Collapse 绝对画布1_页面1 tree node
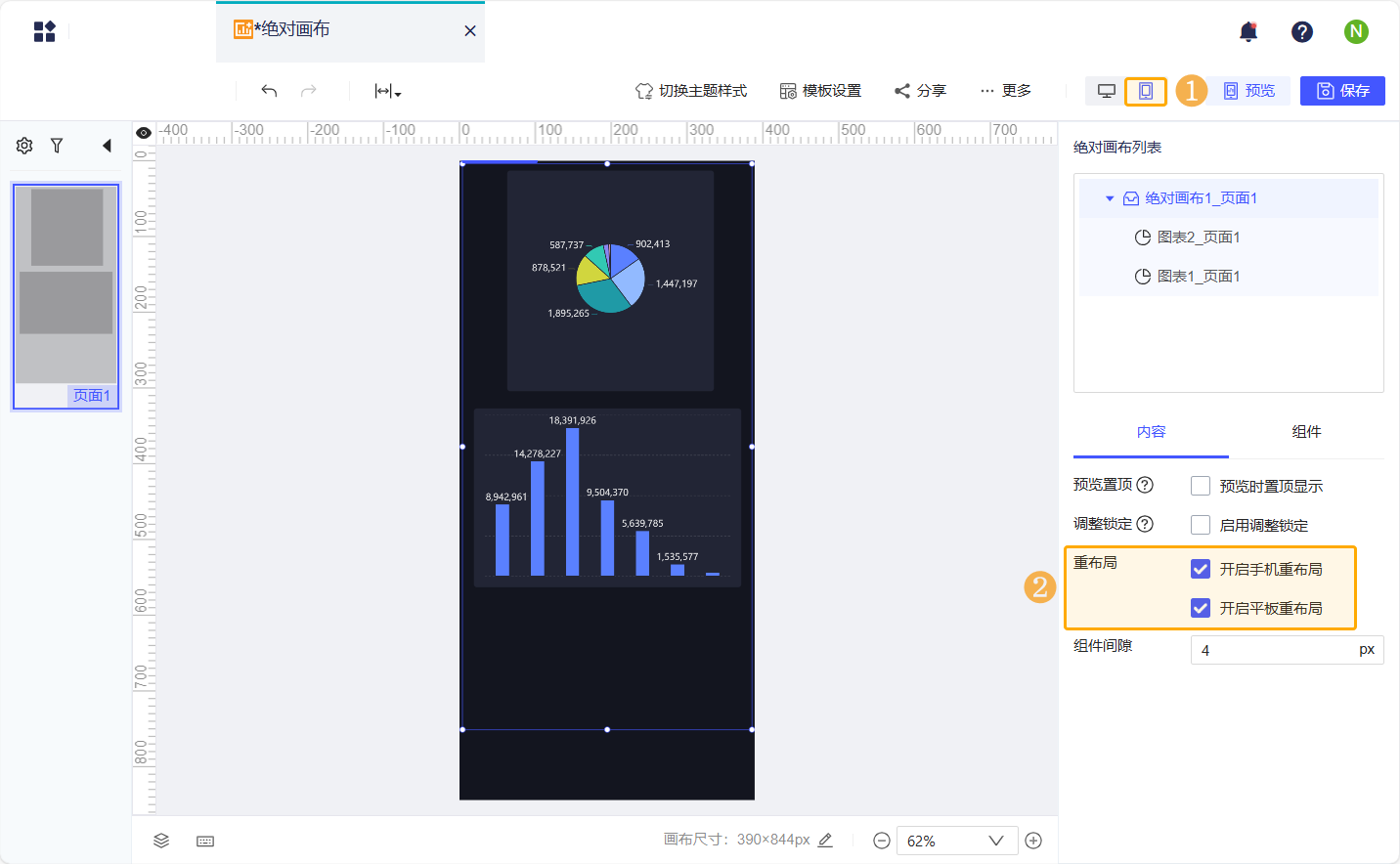The height and width of the screenshot is (864, 1400). 1110,198
